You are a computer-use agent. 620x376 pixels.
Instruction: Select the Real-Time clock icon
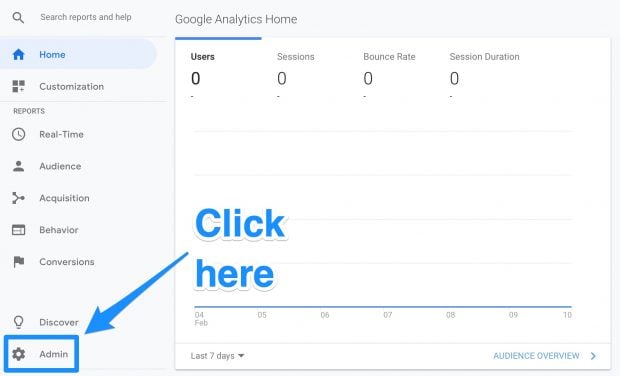point(18,134)
